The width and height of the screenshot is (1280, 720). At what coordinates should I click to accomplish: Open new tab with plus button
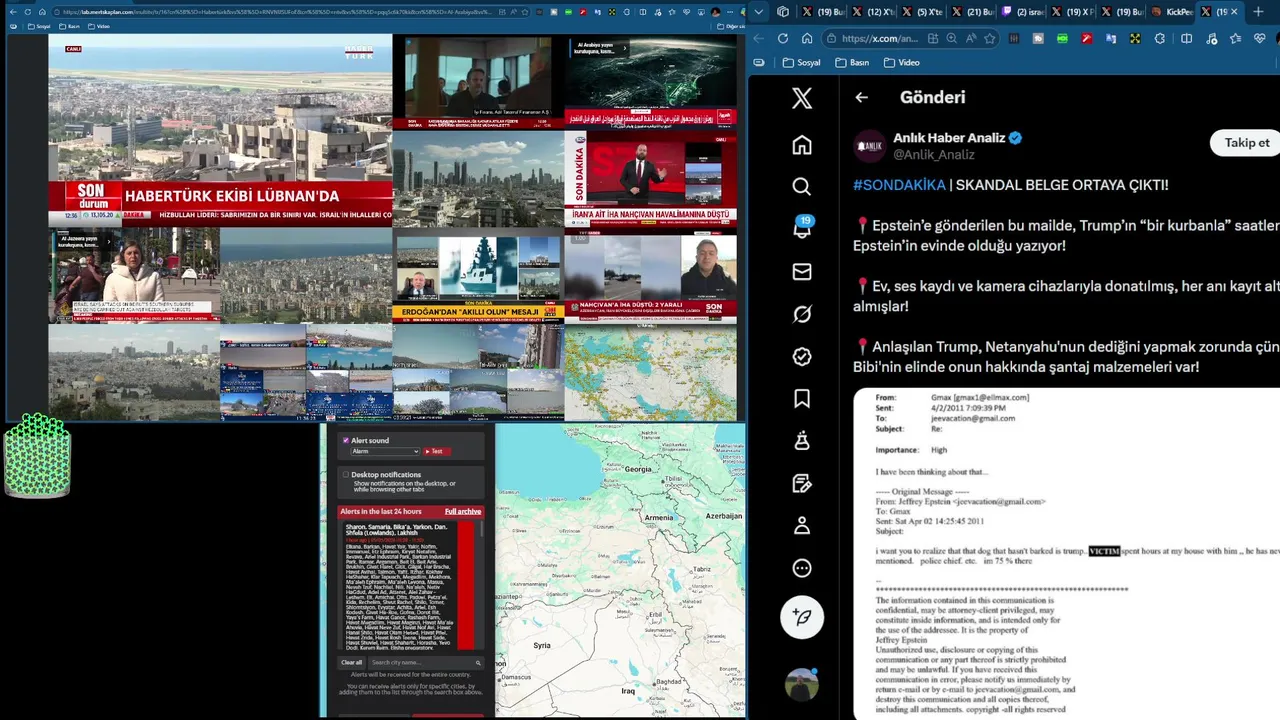(x=1258, y=12)
